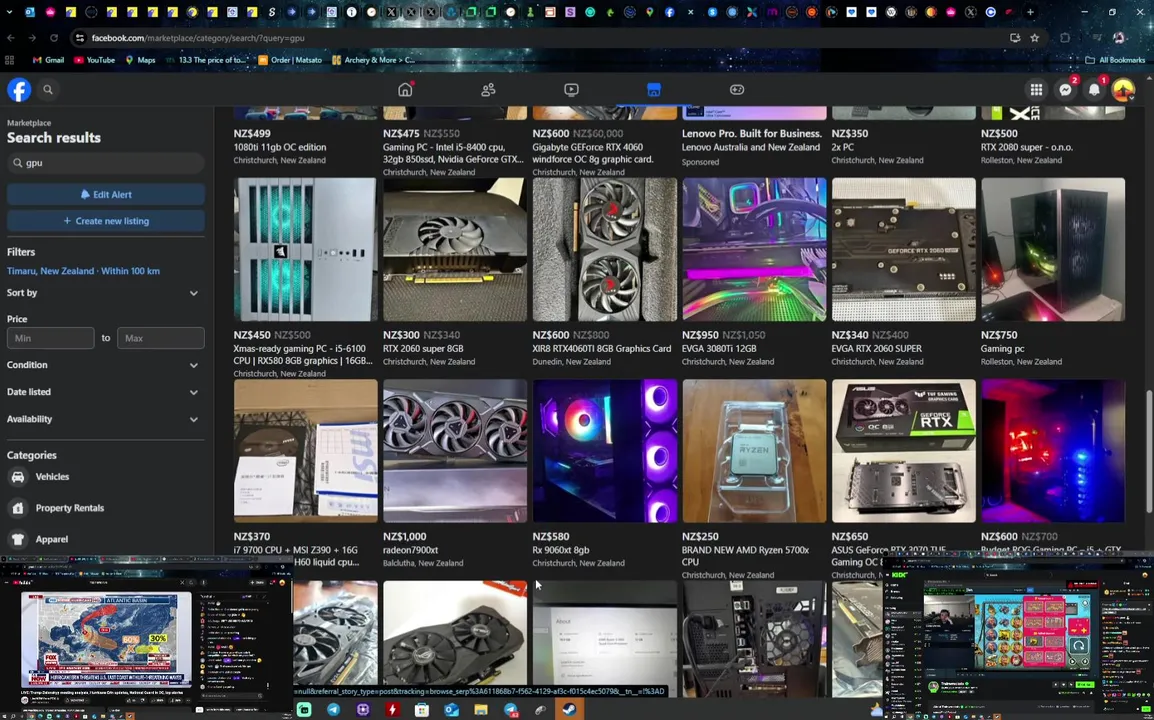Viewport: 1154px width, 720px height.
Task: Open the ASUS TUF RTX 3070 box photo
Action: [904, 451]
